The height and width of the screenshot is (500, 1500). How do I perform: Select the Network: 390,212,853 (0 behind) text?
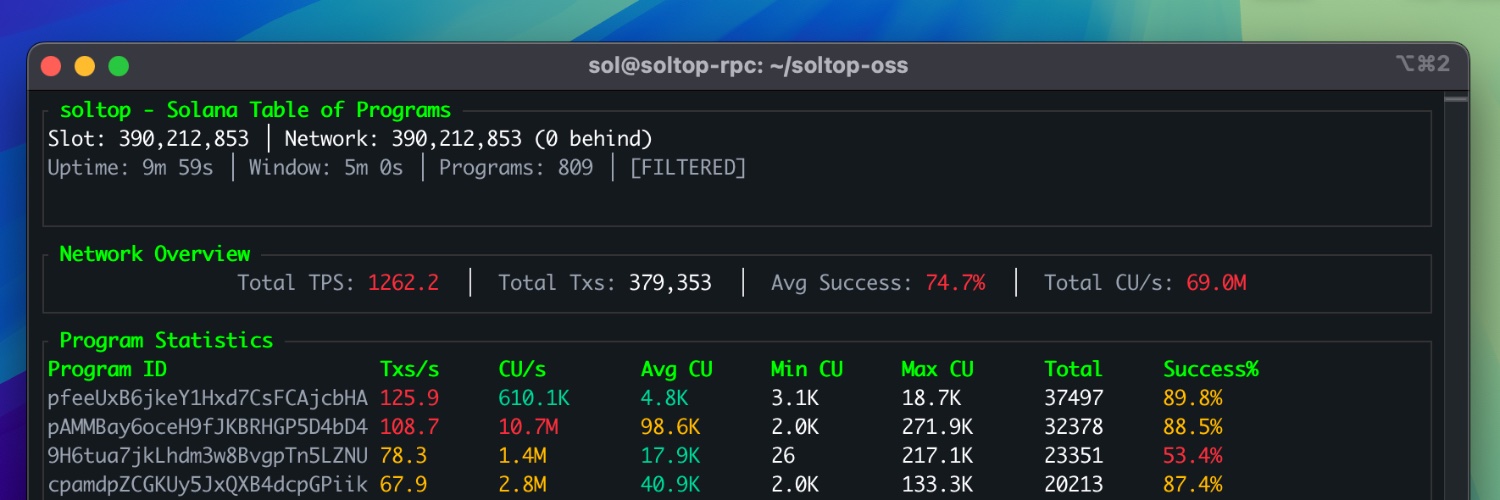coord(468,138)
